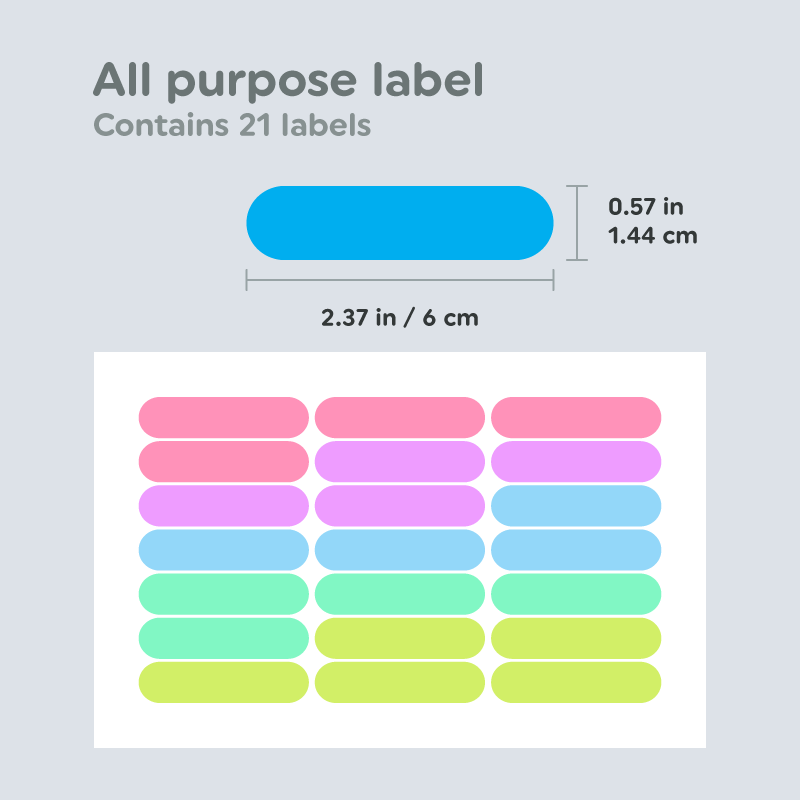
Task: Choose the yellow label in sixth row, right column
Action: coord(576,637)
